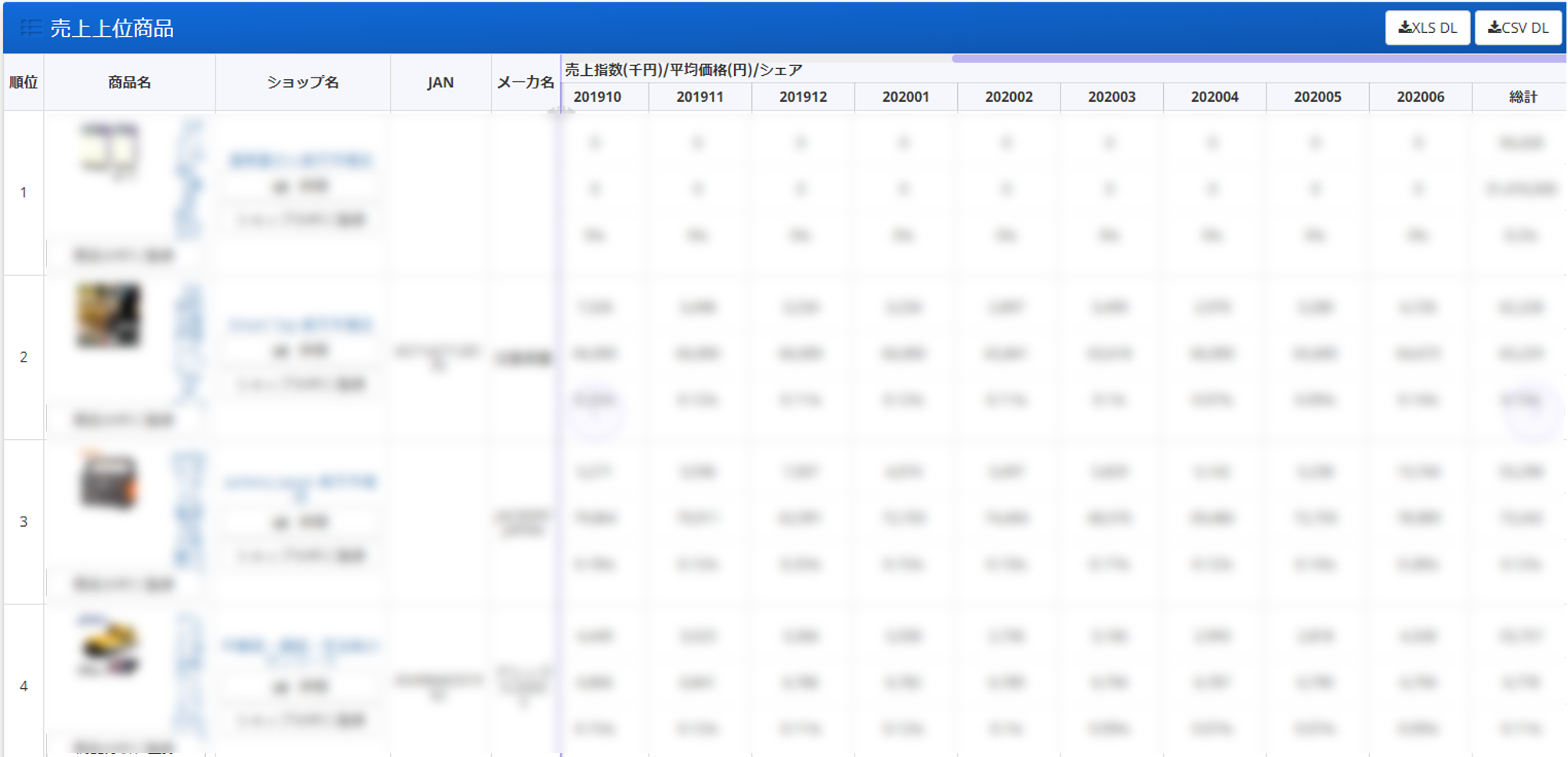The image size is (1568, 757).
Task: Select the 202001 month column header
Action: point(905,97)
